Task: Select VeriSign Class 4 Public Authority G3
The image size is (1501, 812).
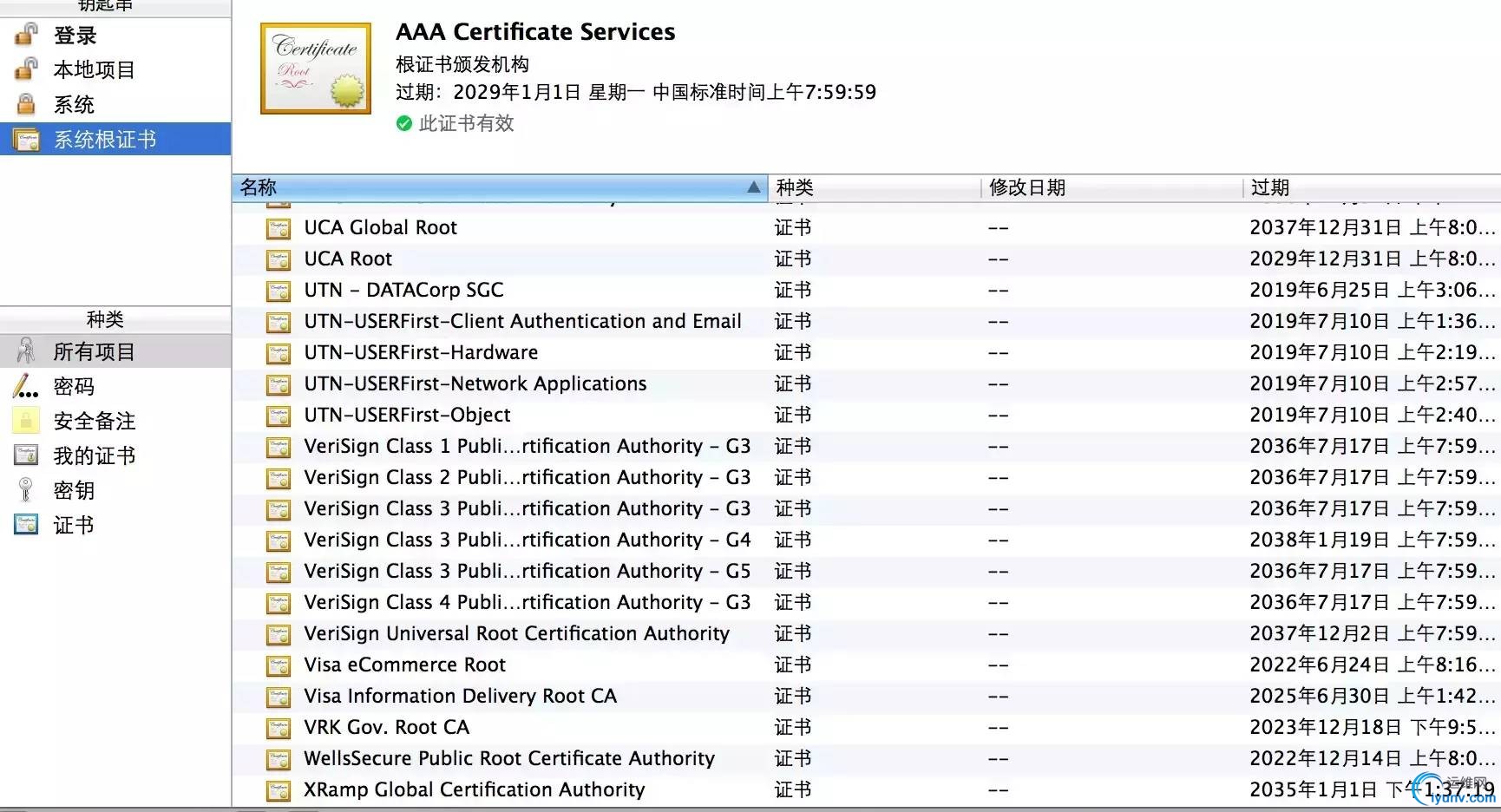Action: tap(866, 603)
